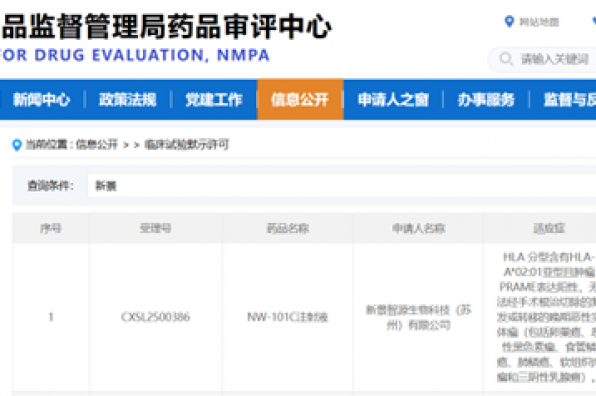Image resolution: width=596 pixels, height=396 pixels.
Task: Click the site map location pin icon
Action: click(x=509, y=22)
